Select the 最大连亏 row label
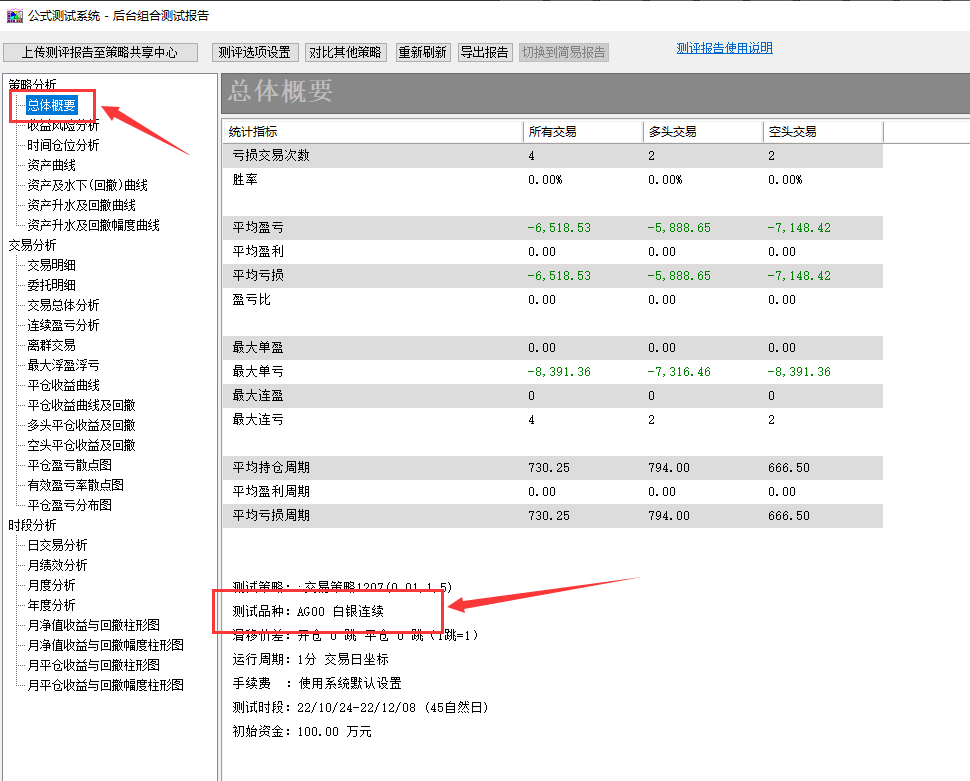 258,420
